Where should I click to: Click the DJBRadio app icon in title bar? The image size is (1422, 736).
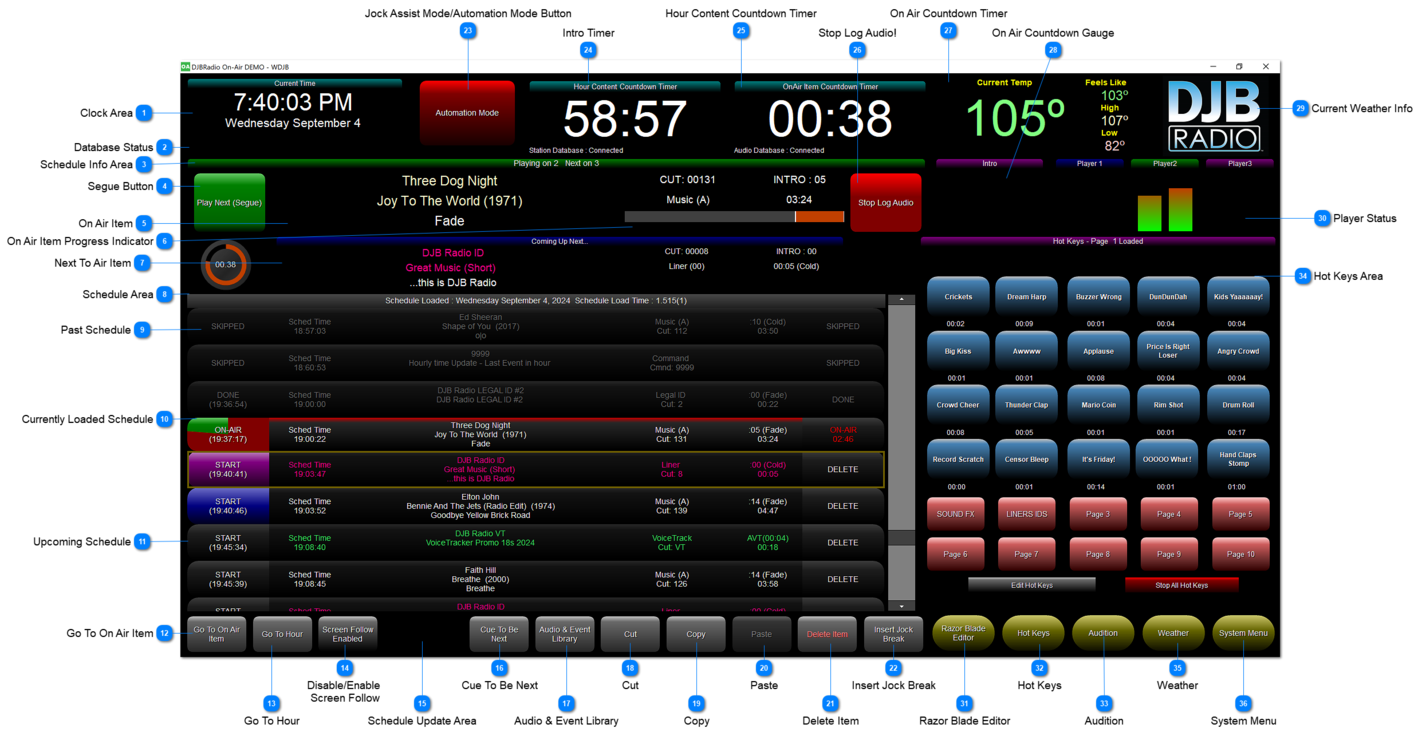185,67
